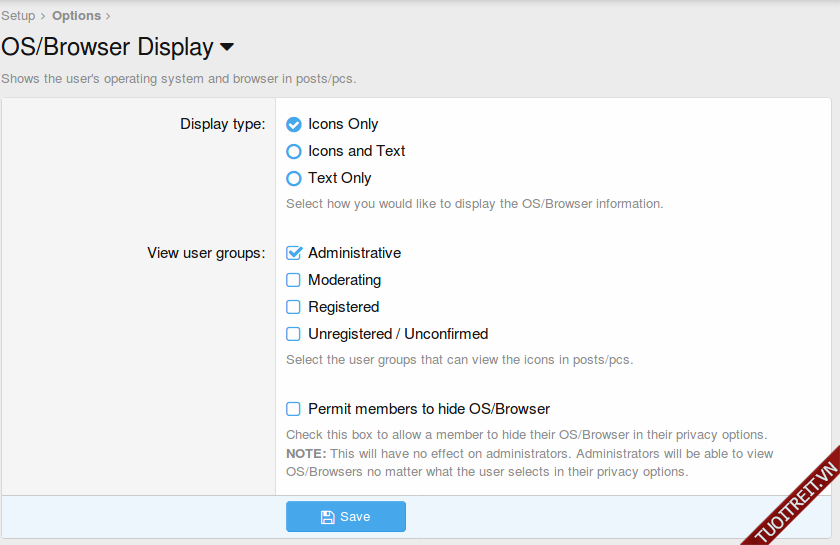Image resolution: width=840 pixels, height=545 pixels.
Task: Click the floppy disk icon on Save
Action: click(327, 517)
